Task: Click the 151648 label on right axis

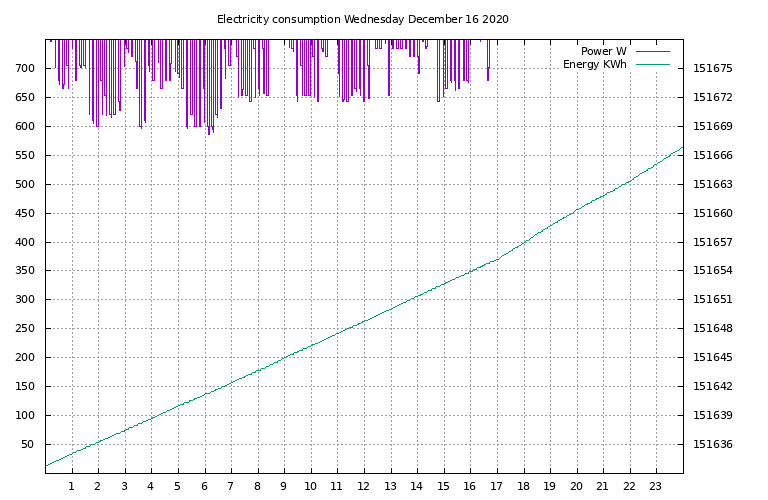Action: pos(713,329)
